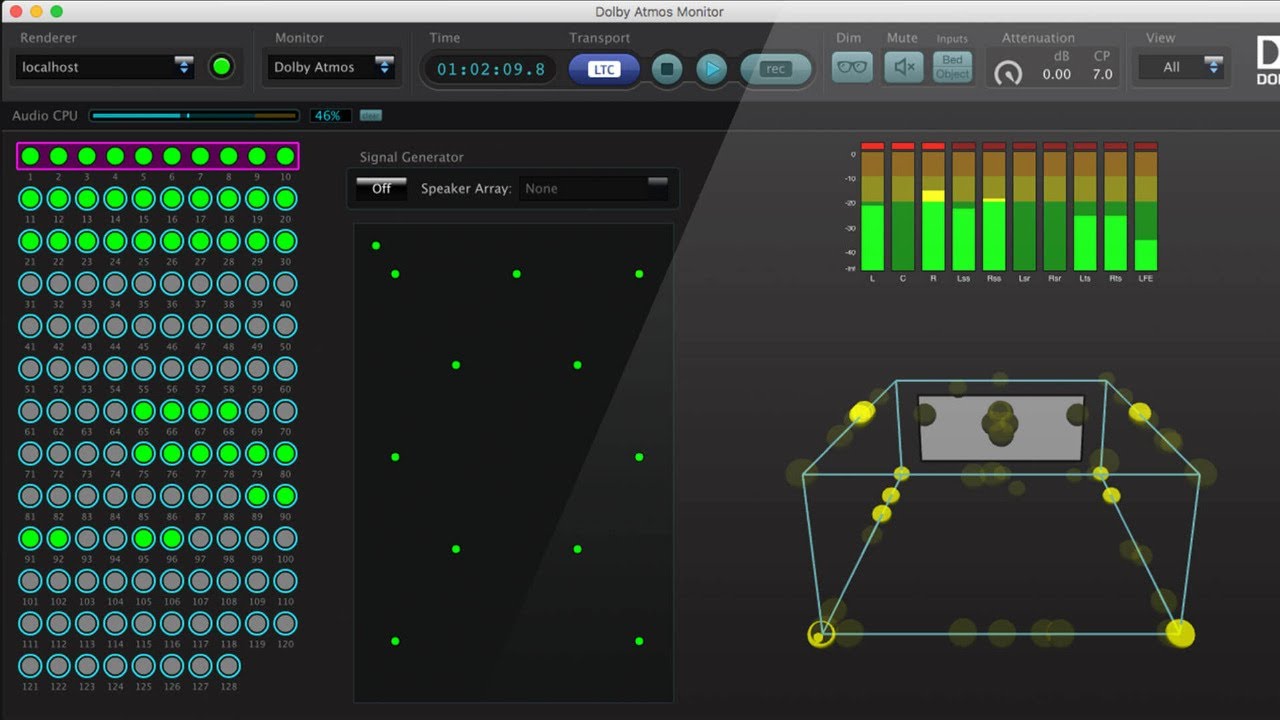Click the rec record button
Viewport: 1280px width, 720px height.
(x=775, y=69)
